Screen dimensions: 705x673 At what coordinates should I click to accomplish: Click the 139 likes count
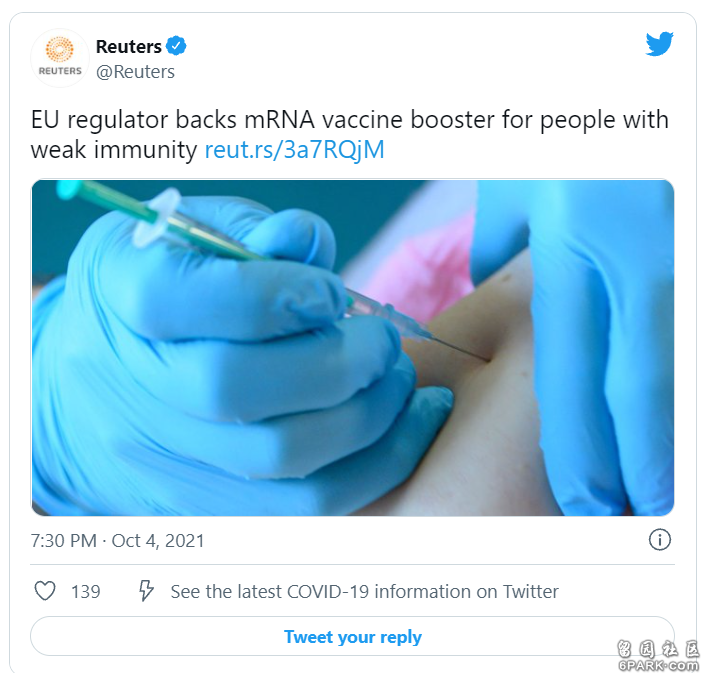(x=85, y=592)
